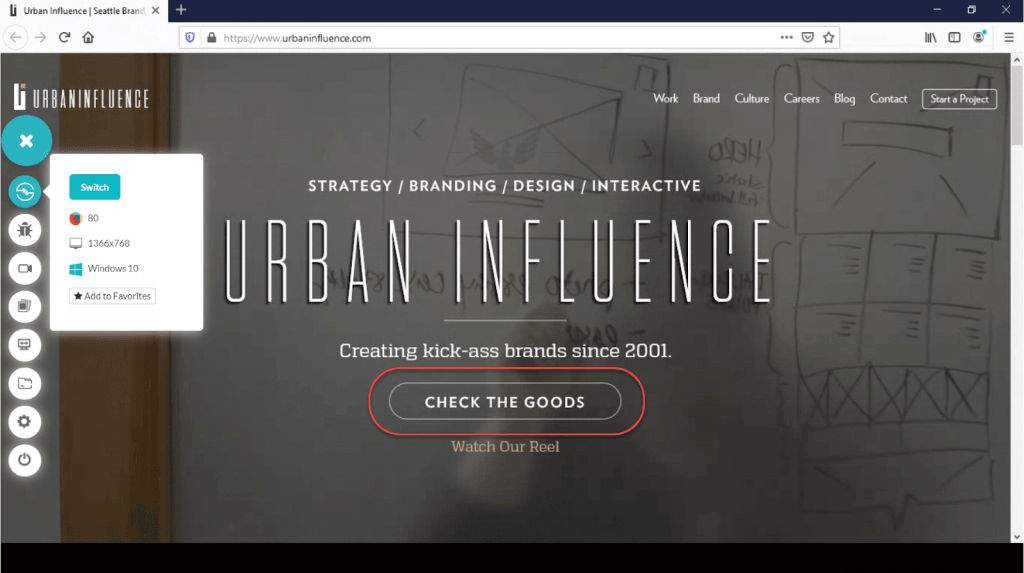Screen dimensions: 1024x573
Task: Open settings via the sidebar gear icon
Action: 25,421
